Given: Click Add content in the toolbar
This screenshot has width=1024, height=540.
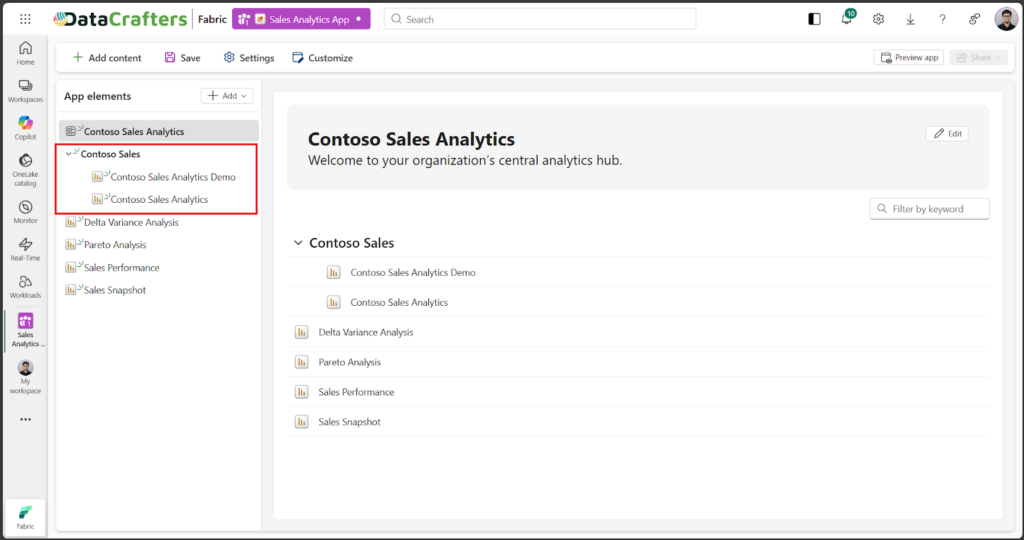Looking at the screenshot, I should (x=107, y=58).
